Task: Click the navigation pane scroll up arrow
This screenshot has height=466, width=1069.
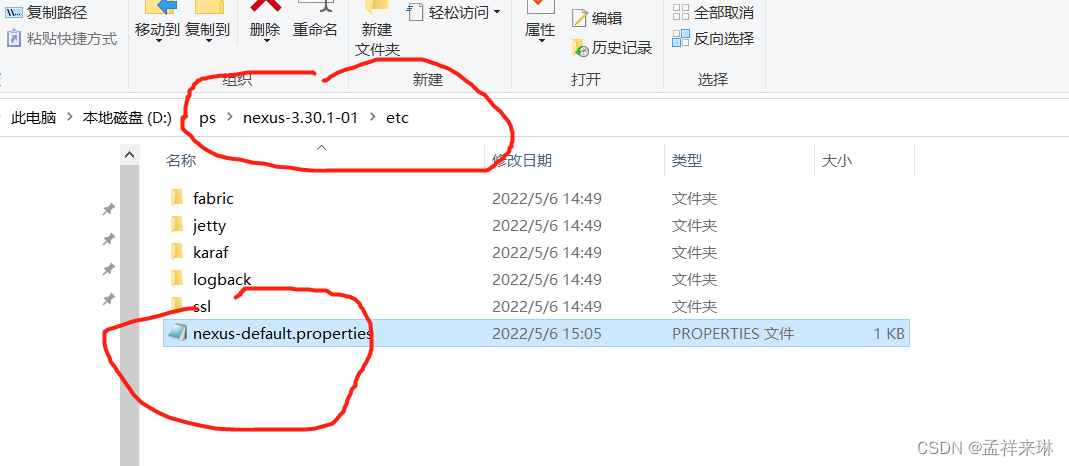Action: tap(130, 155)
